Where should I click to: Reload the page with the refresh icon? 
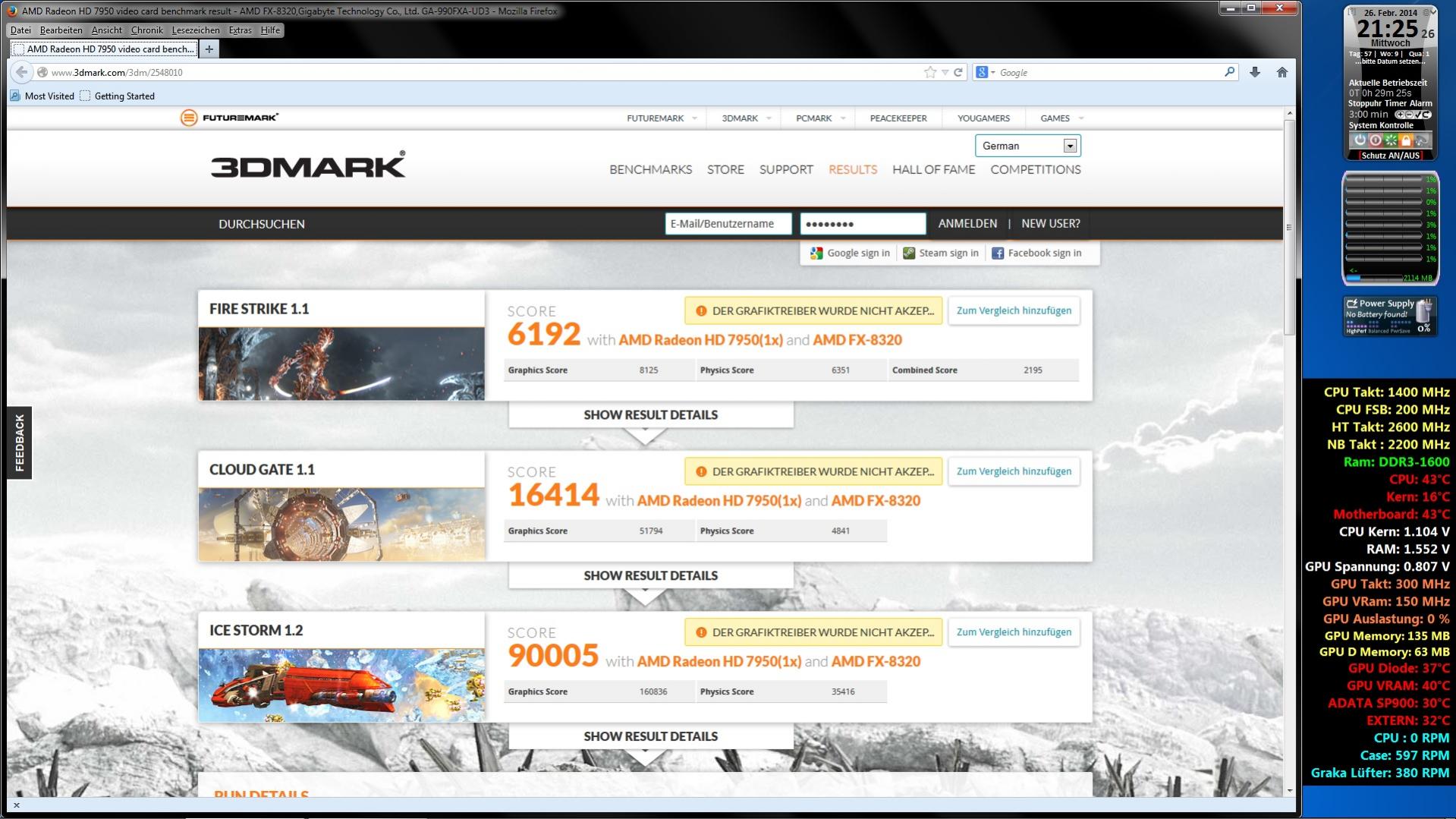pos(958,72)
